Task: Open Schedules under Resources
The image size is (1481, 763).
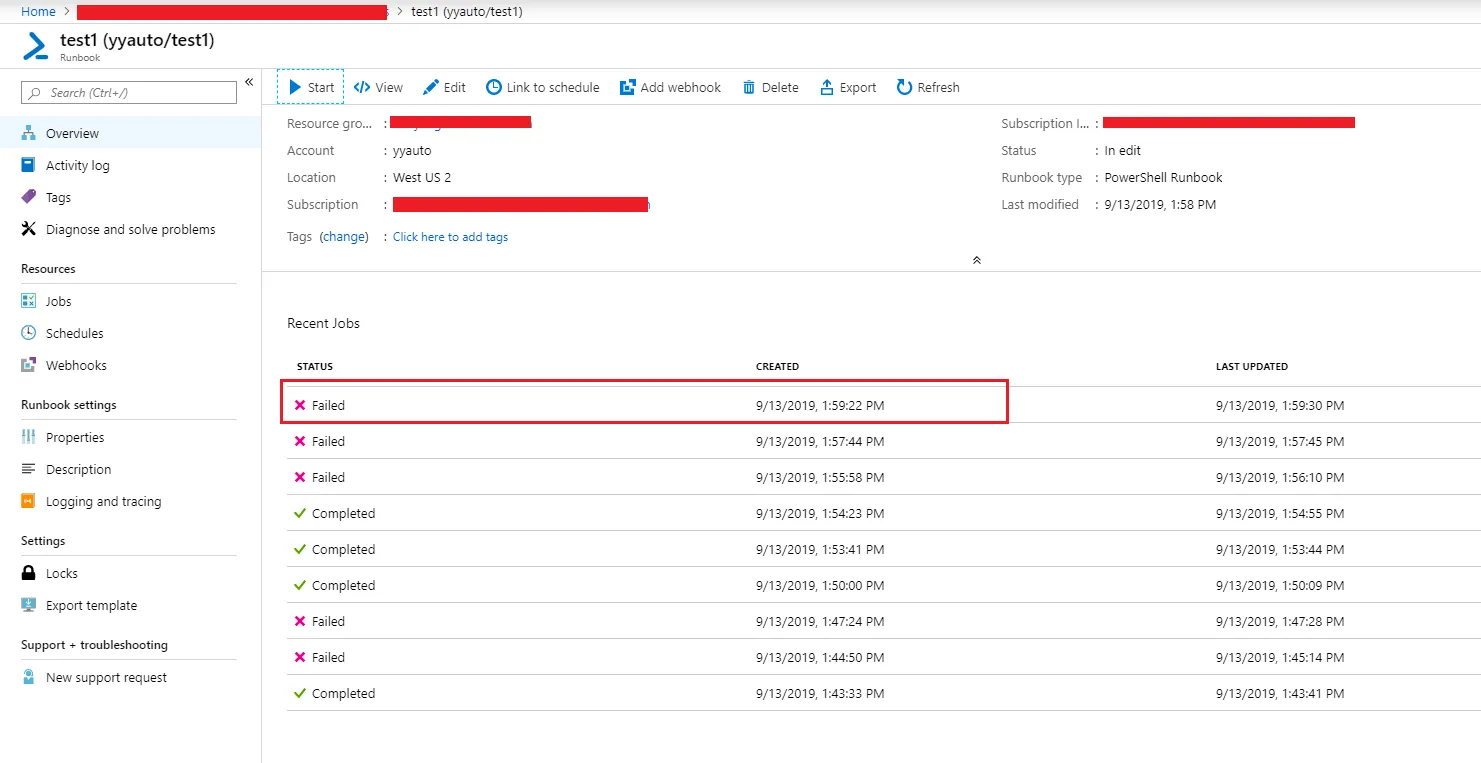Action: tap(130, 333)
